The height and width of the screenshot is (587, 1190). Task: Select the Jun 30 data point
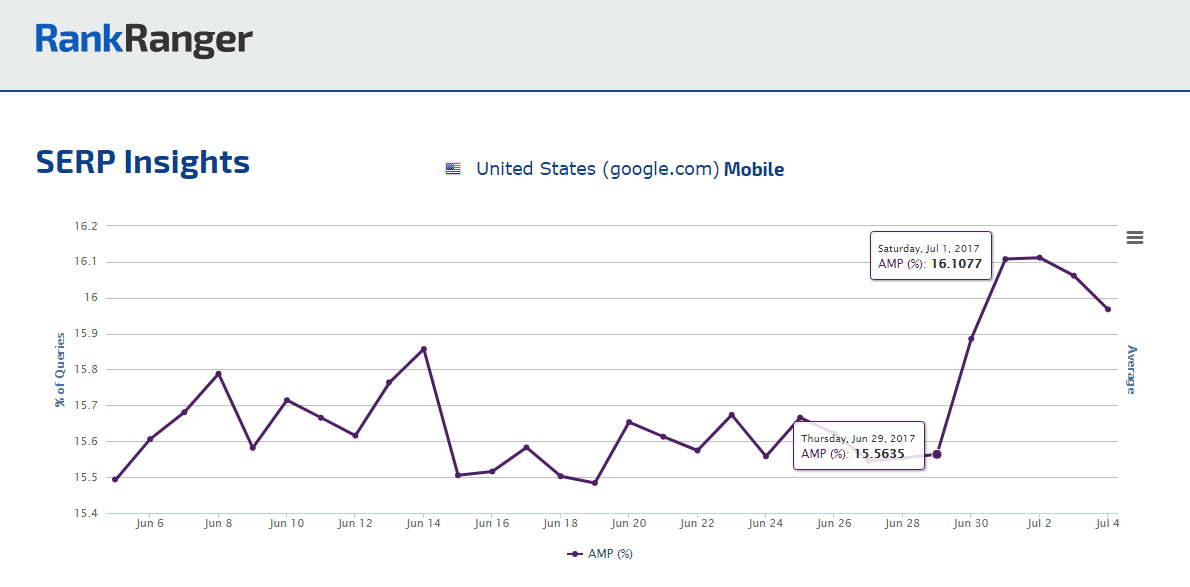tap(971, 338)
